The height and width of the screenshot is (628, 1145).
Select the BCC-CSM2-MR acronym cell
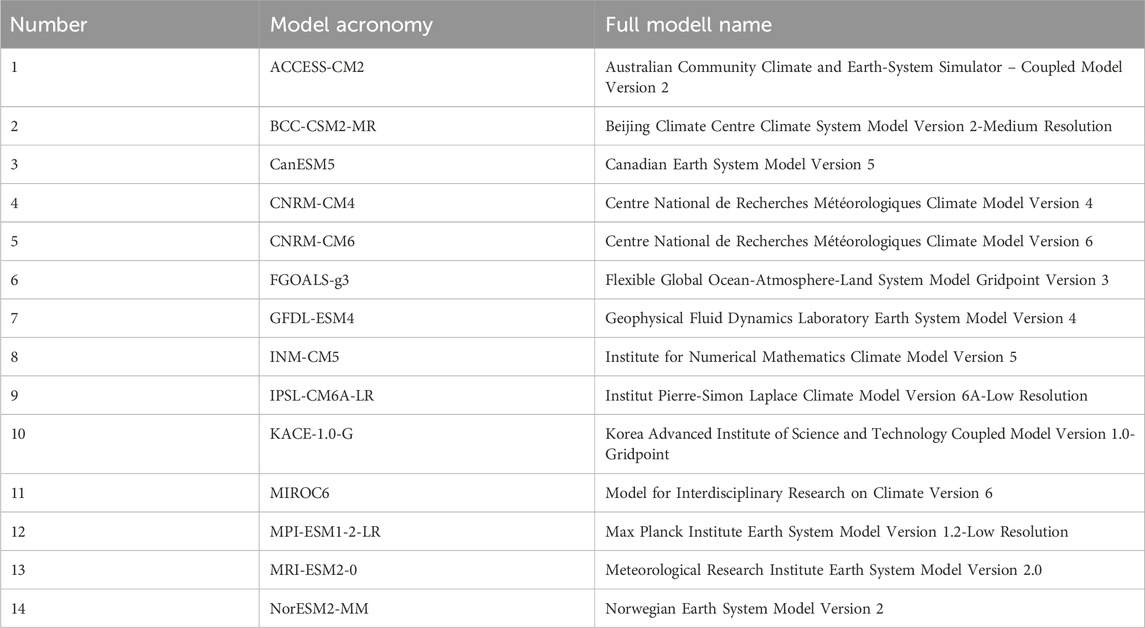point(321,126)
